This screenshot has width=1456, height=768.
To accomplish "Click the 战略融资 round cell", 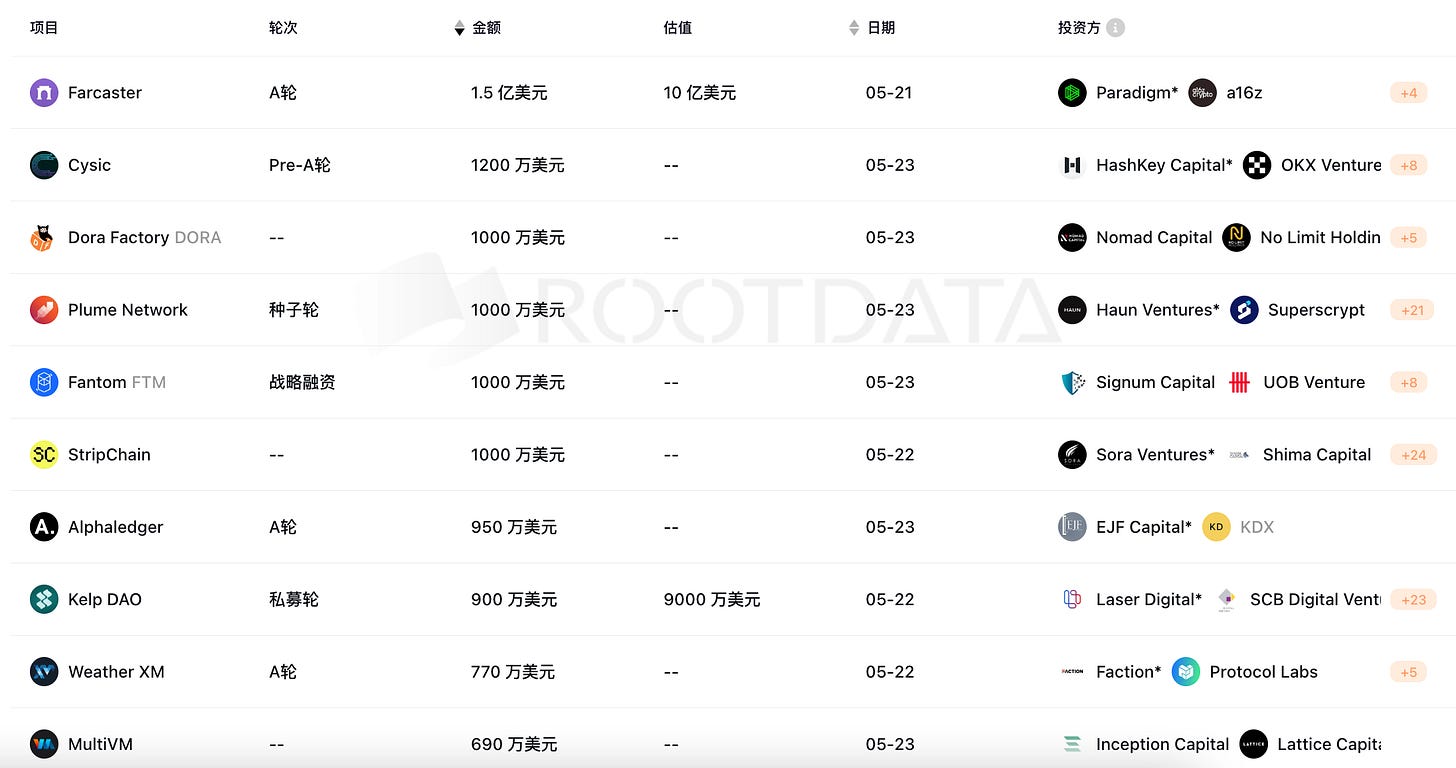I will tap(302, 382).
